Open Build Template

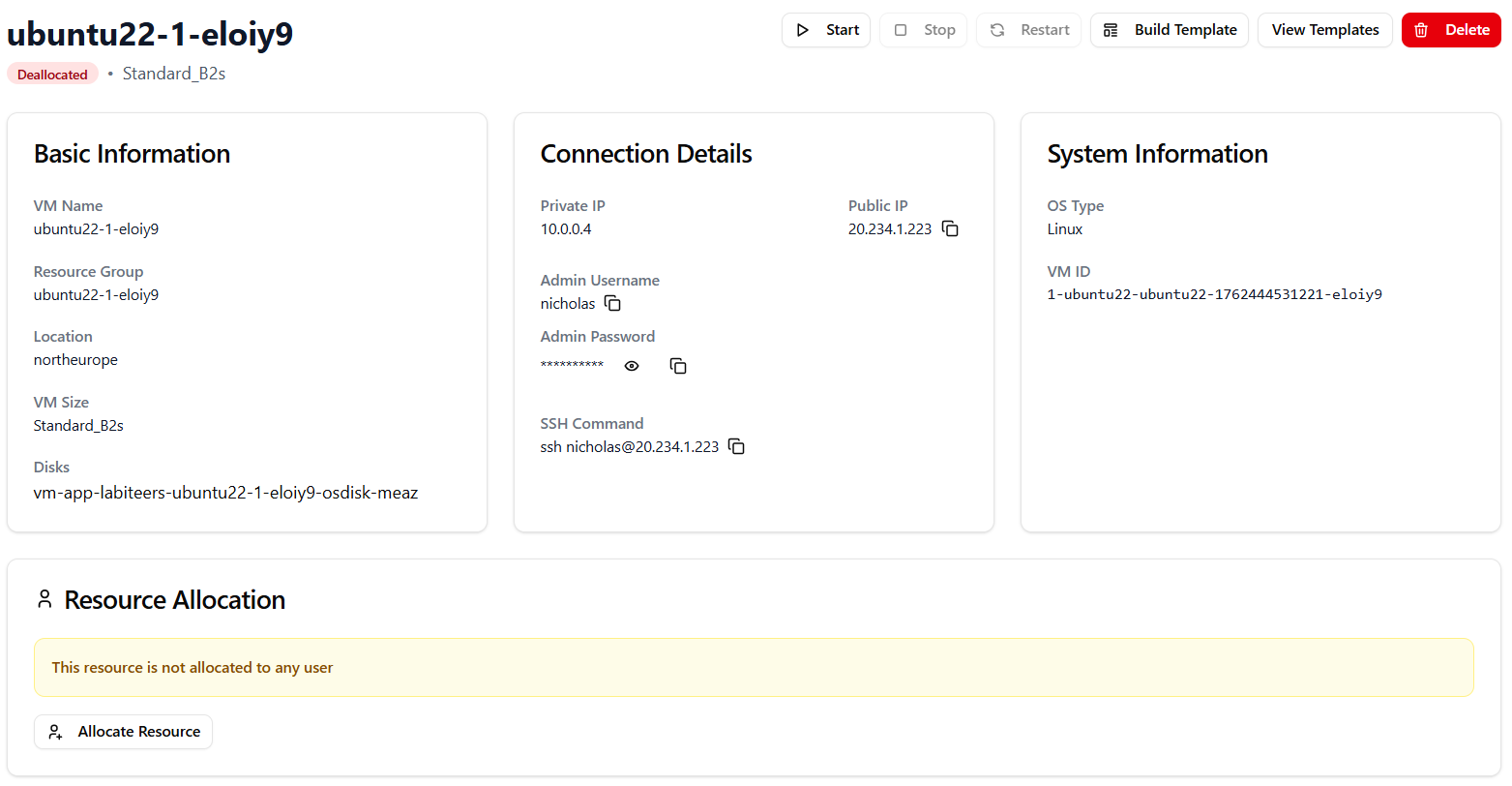click(x=1169, y=30)
